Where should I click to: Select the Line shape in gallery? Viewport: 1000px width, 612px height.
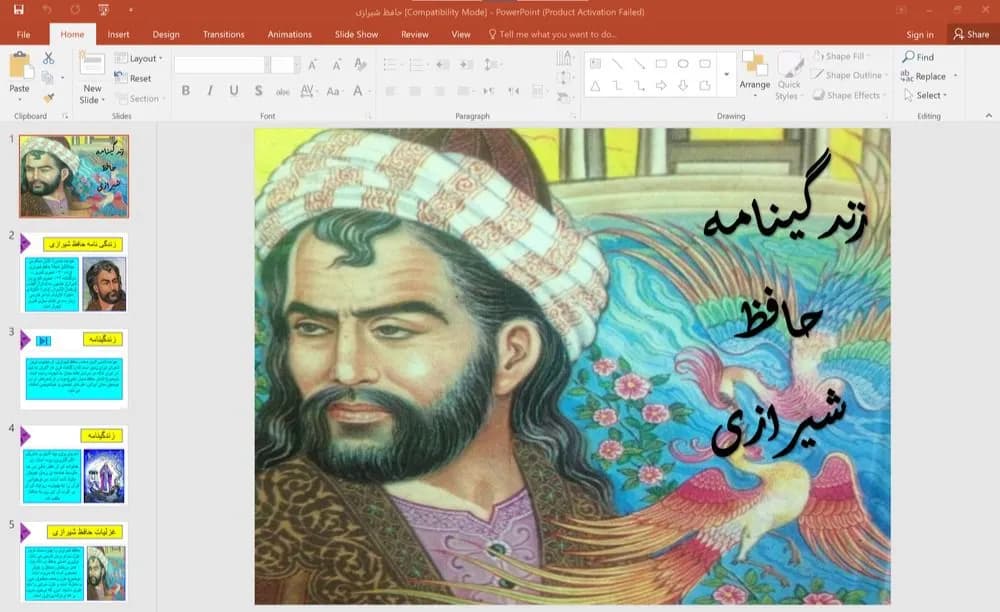click(617, 64)
